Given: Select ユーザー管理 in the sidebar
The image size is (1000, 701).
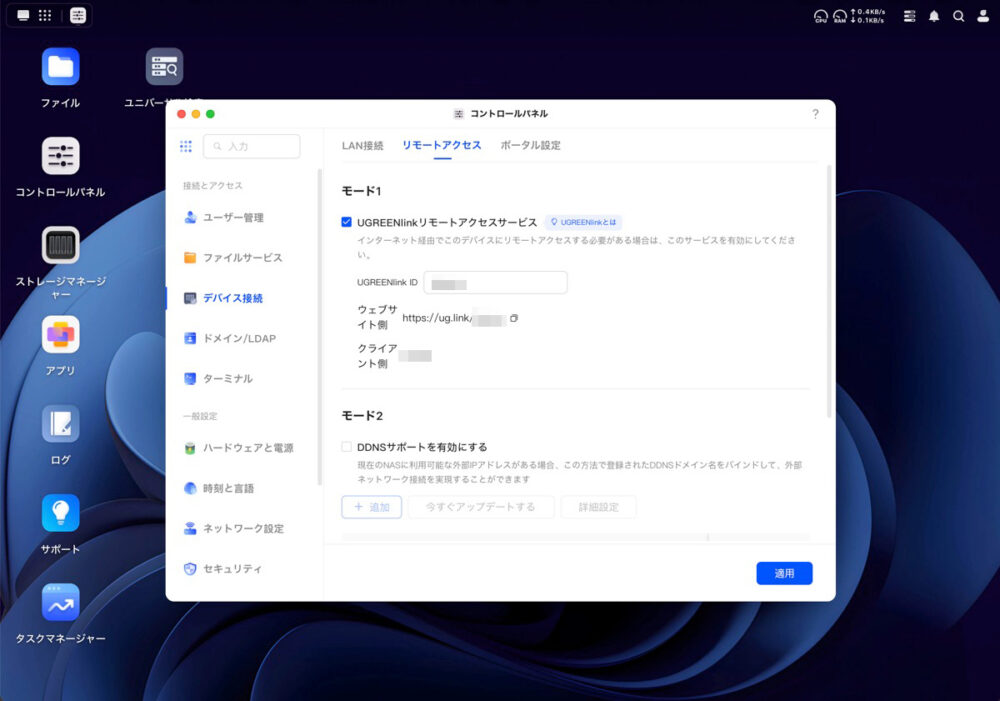Looking at the screenshot, I should [x=233, y=217].
